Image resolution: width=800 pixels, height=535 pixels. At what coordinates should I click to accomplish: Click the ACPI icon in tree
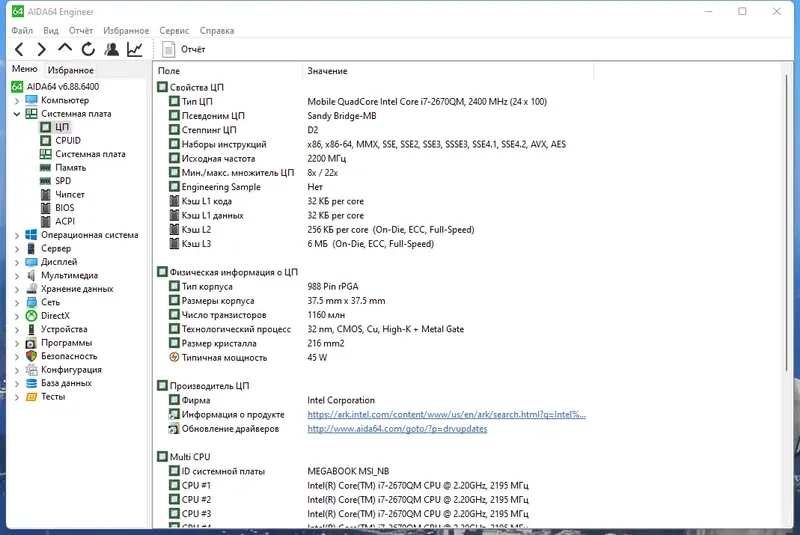coord(45,221)
